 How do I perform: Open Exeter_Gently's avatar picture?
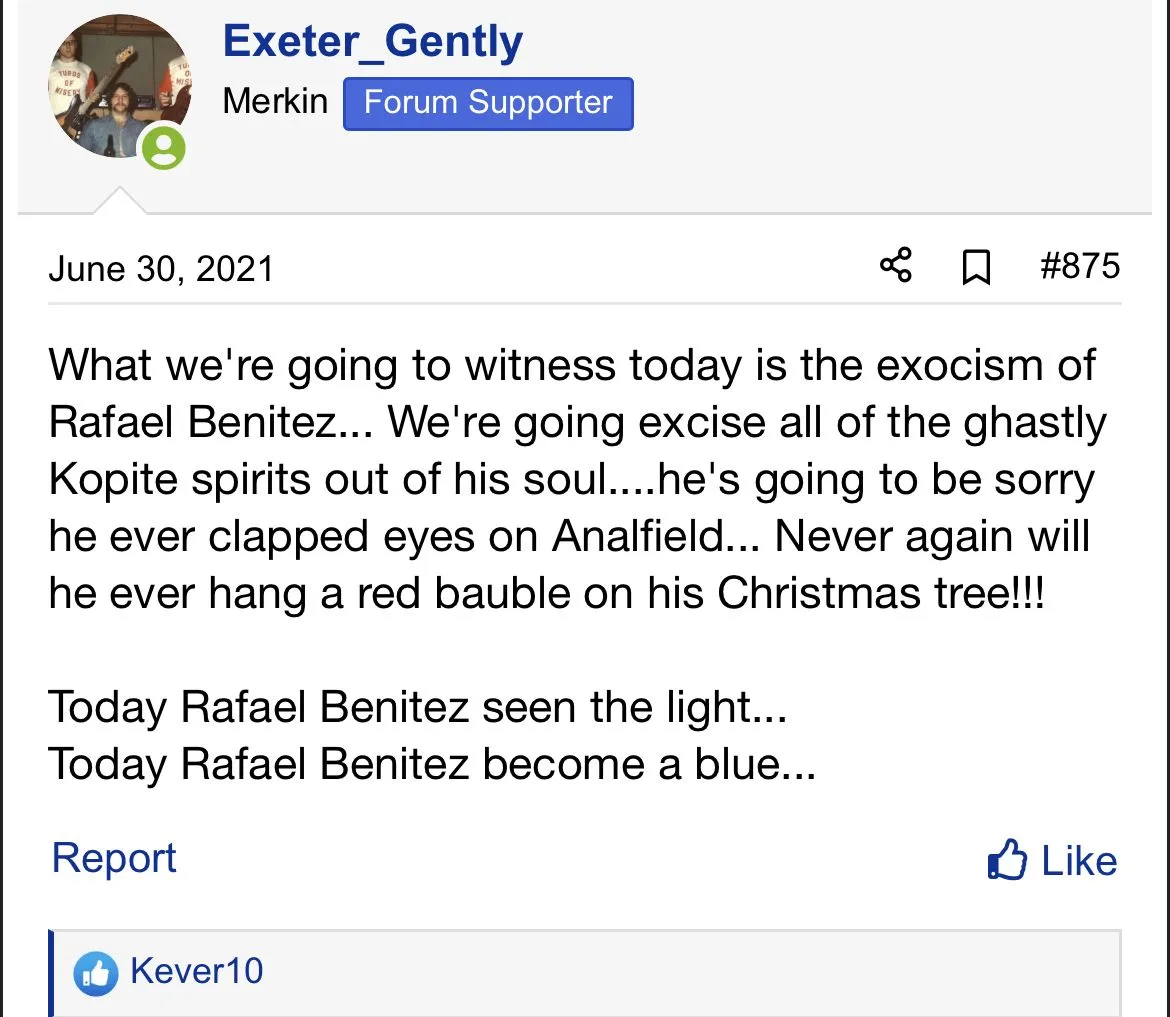pos(115,83)
